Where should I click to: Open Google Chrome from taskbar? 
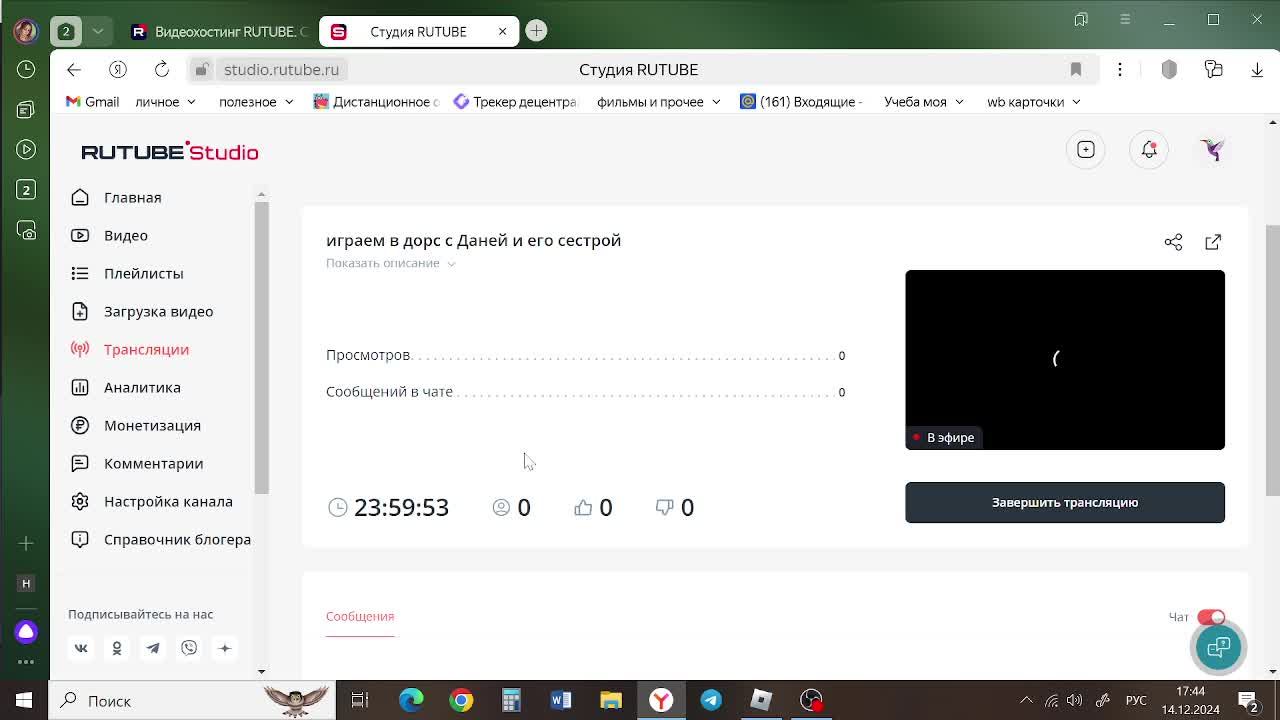461,700
